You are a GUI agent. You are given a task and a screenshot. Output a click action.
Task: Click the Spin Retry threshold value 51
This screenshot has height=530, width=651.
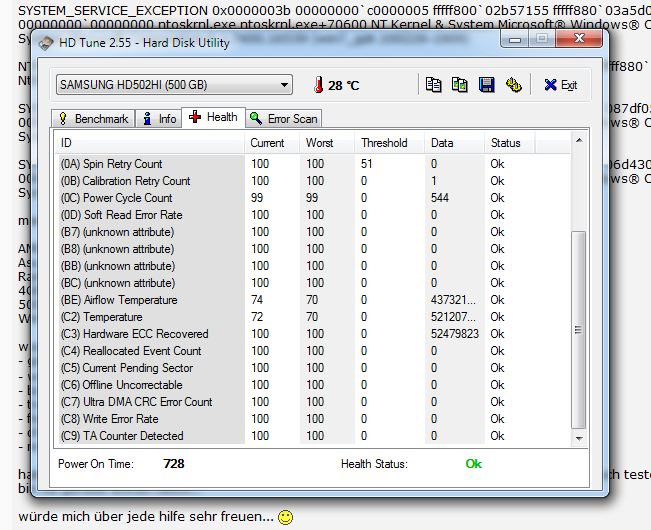367,164
